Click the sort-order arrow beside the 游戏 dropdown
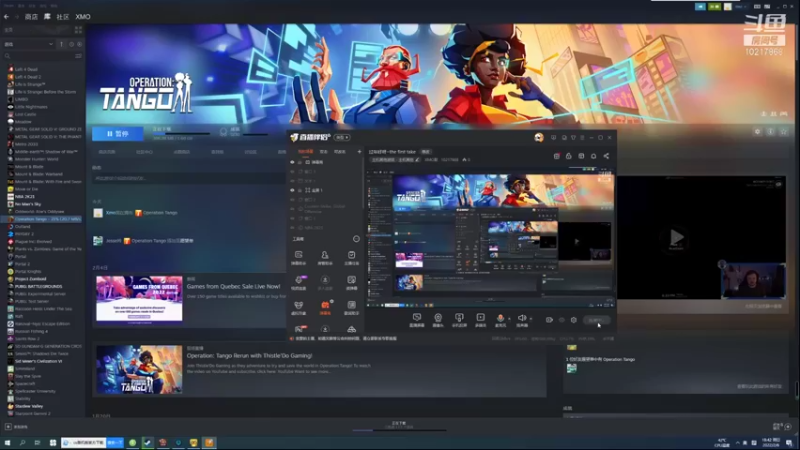The image size is (800, 450). coord(61,44)
